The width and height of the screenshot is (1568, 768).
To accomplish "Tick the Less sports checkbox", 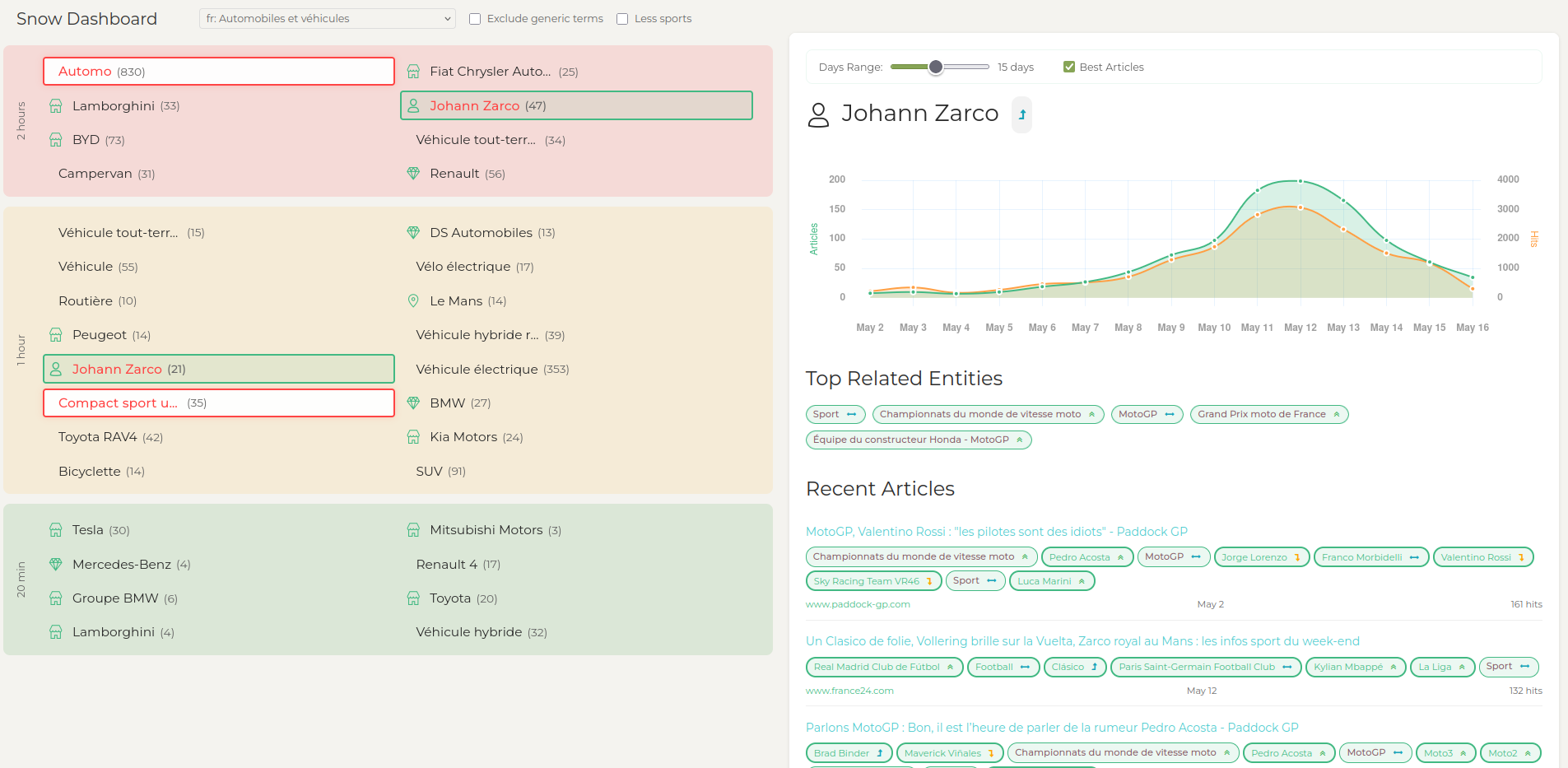I will 622,19.
